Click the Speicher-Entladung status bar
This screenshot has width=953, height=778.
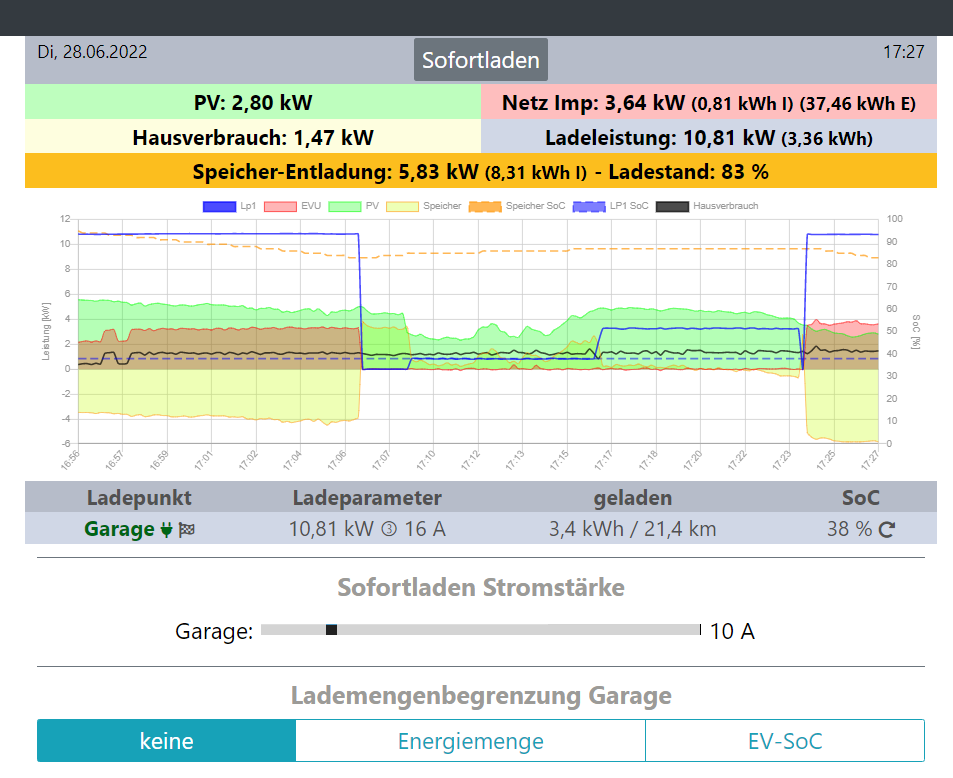click(481, 171)
